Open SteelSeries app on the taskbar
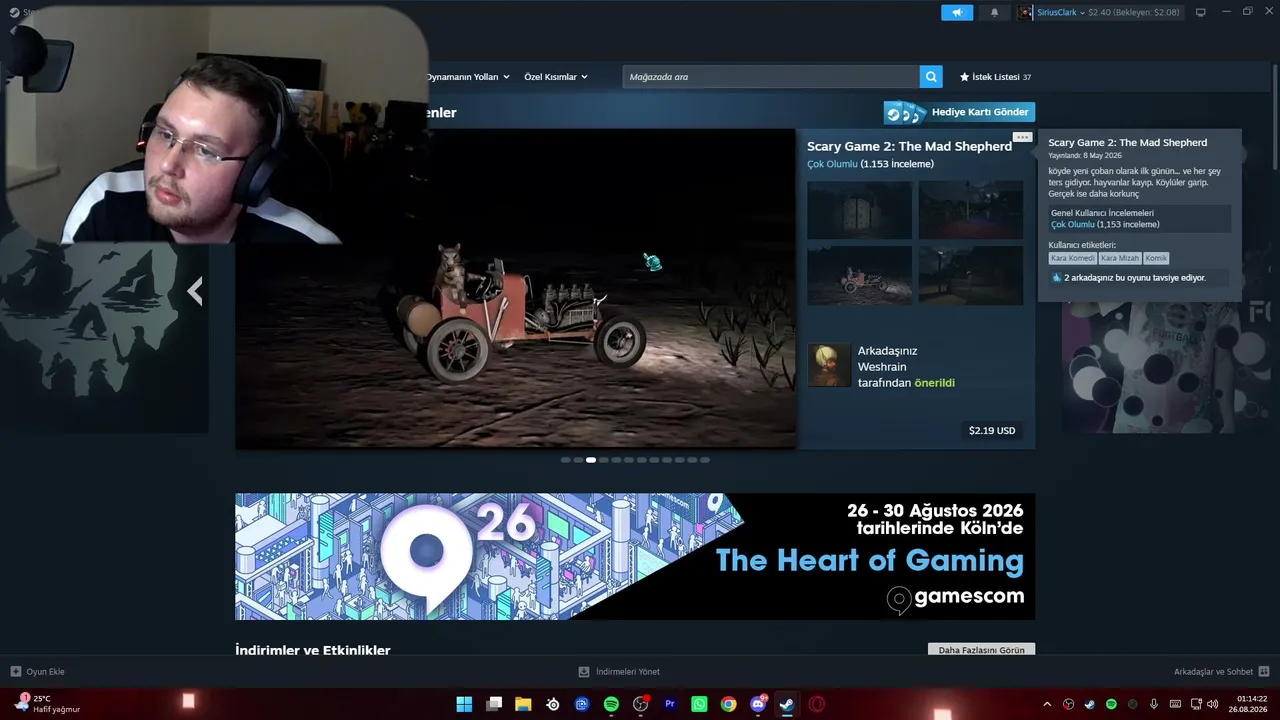The image size is (1280, 720). (553, 704)
